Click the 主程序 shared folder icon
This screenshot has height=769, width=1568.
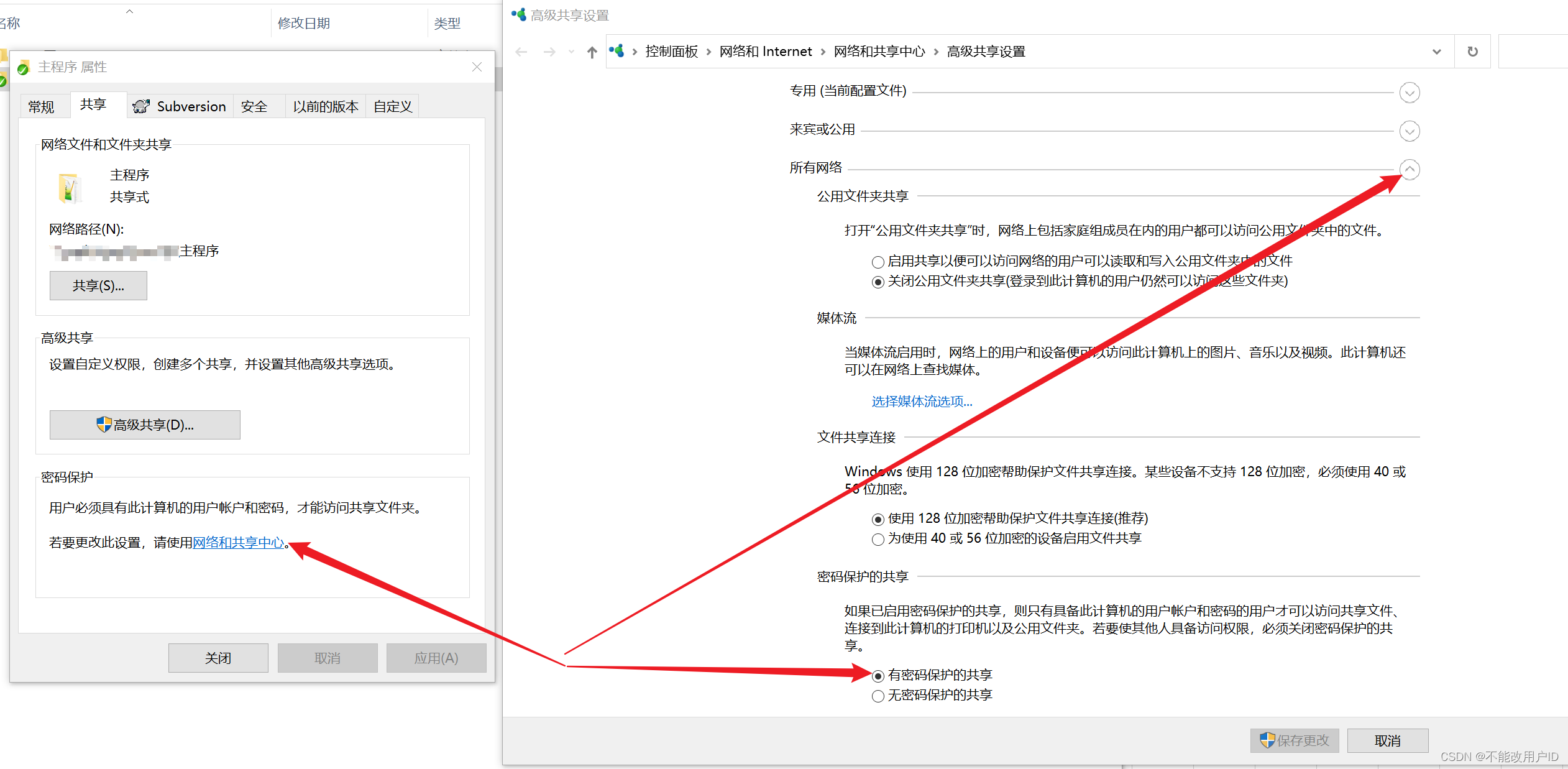coord(70,188)
